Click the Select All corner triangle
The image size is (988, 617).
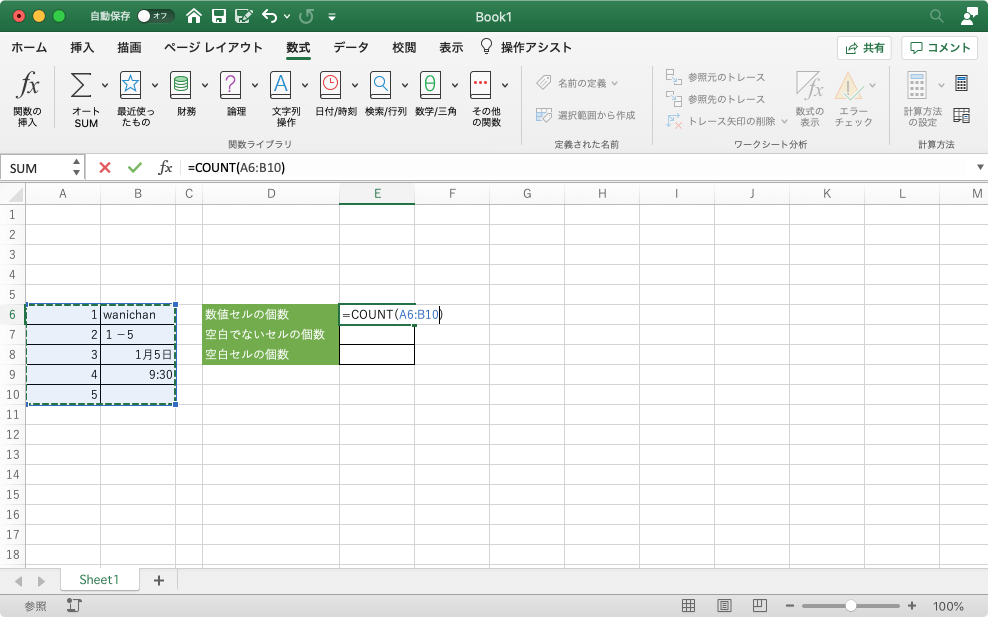[13, 194]
